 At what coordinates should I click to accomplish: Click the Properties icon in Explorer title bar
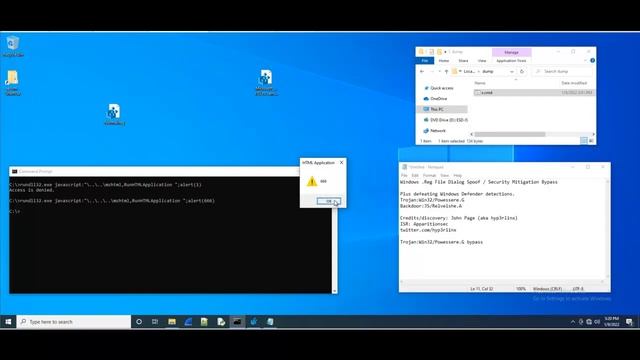click(x=431, y=52)
